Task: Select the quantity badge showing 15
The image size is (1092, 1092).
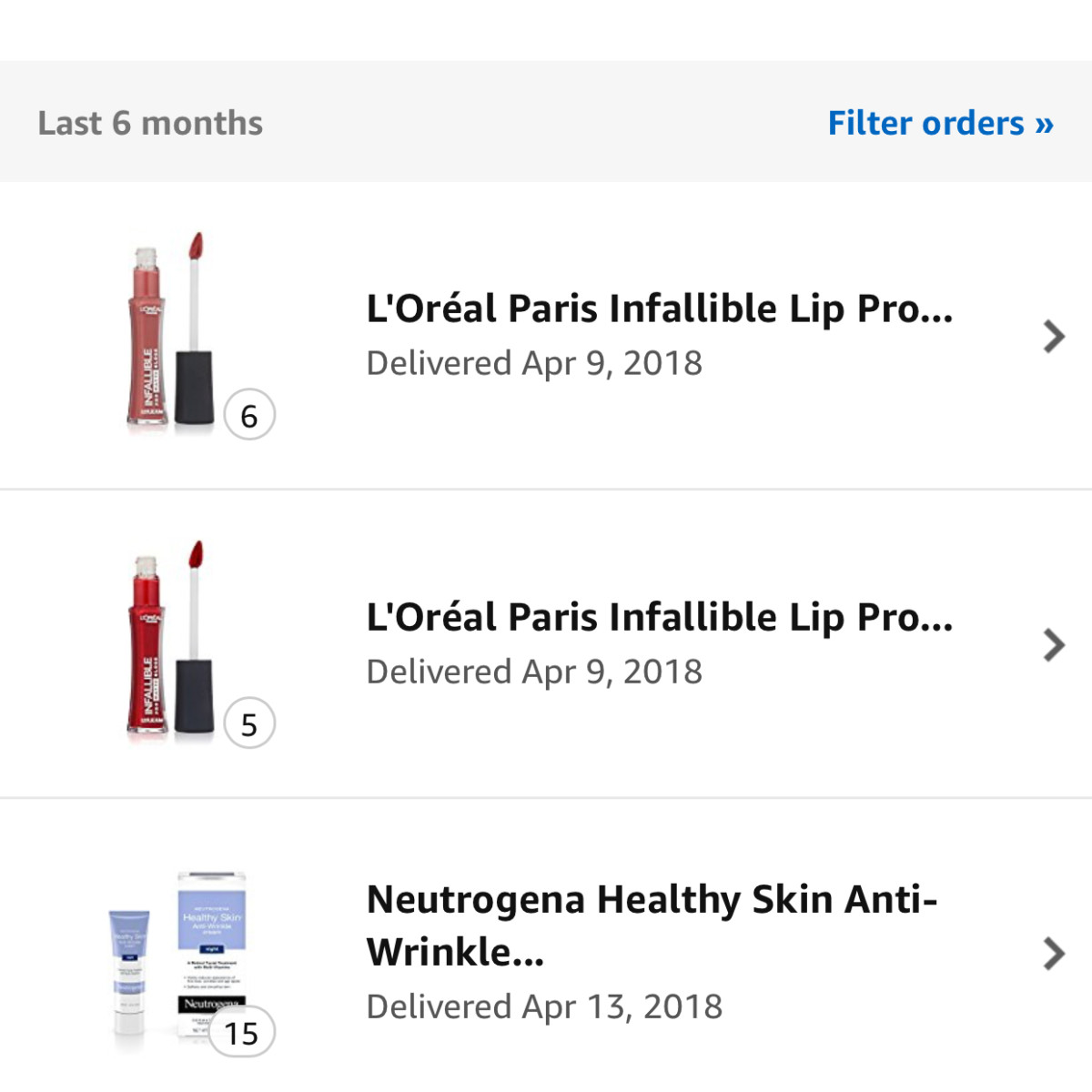Action: click(x=241, y=1032)
